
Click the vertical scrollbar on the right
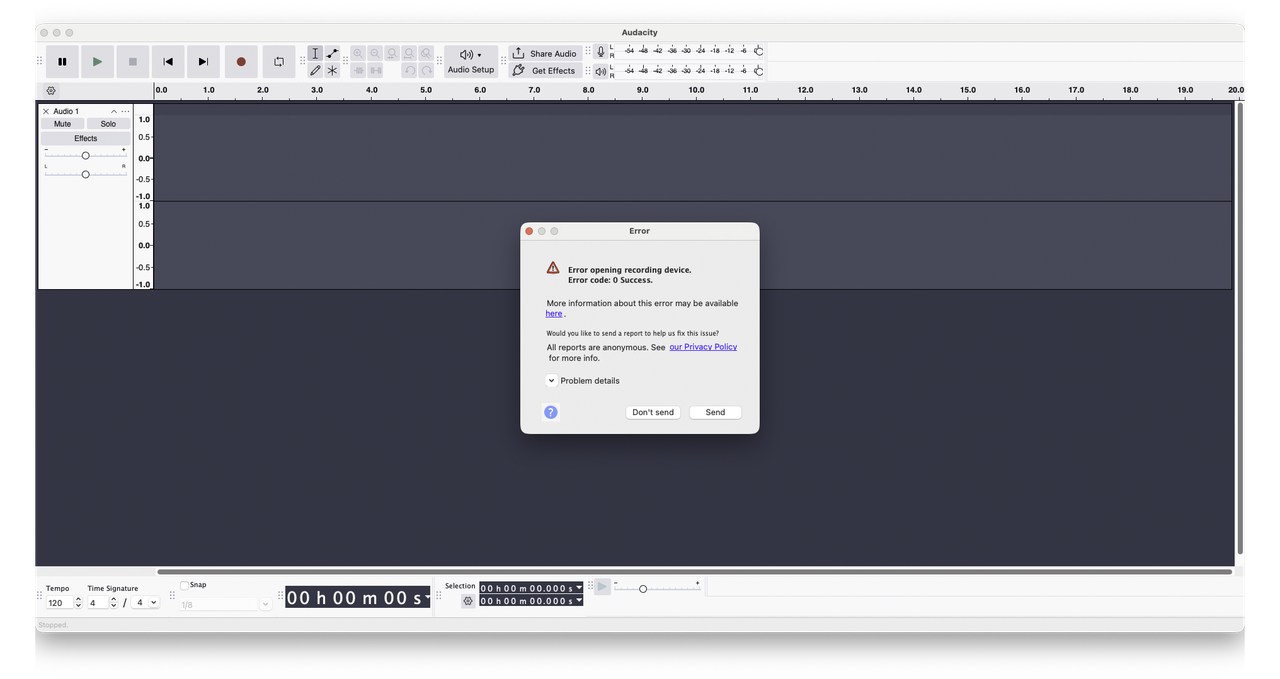(x=1240, y=328)
